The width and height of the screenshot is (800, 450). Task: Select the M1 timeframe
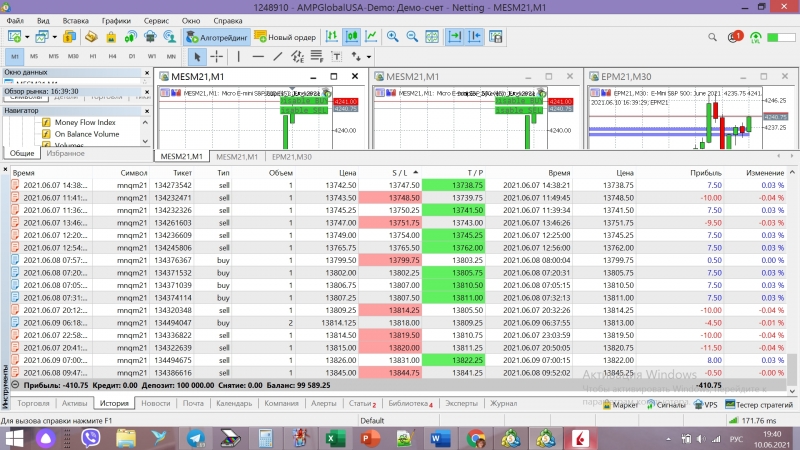pos(14,56)
